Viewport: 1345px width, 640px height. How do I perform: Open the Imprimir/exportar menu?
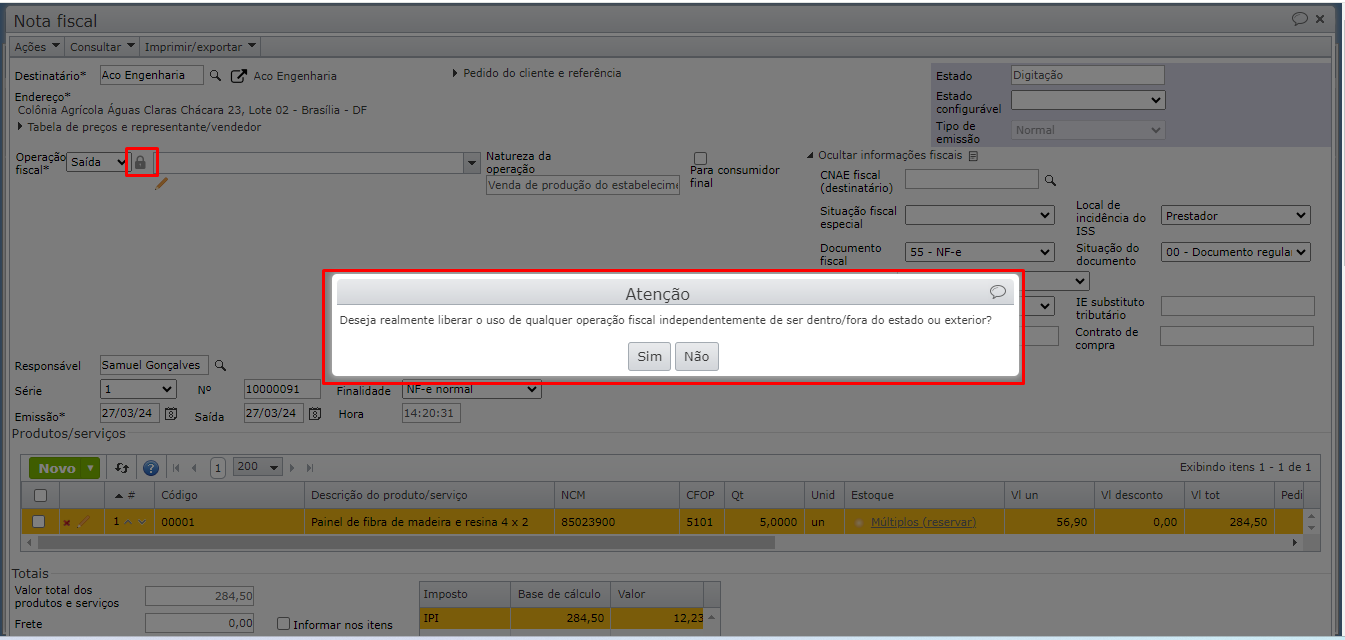[200, 47]
